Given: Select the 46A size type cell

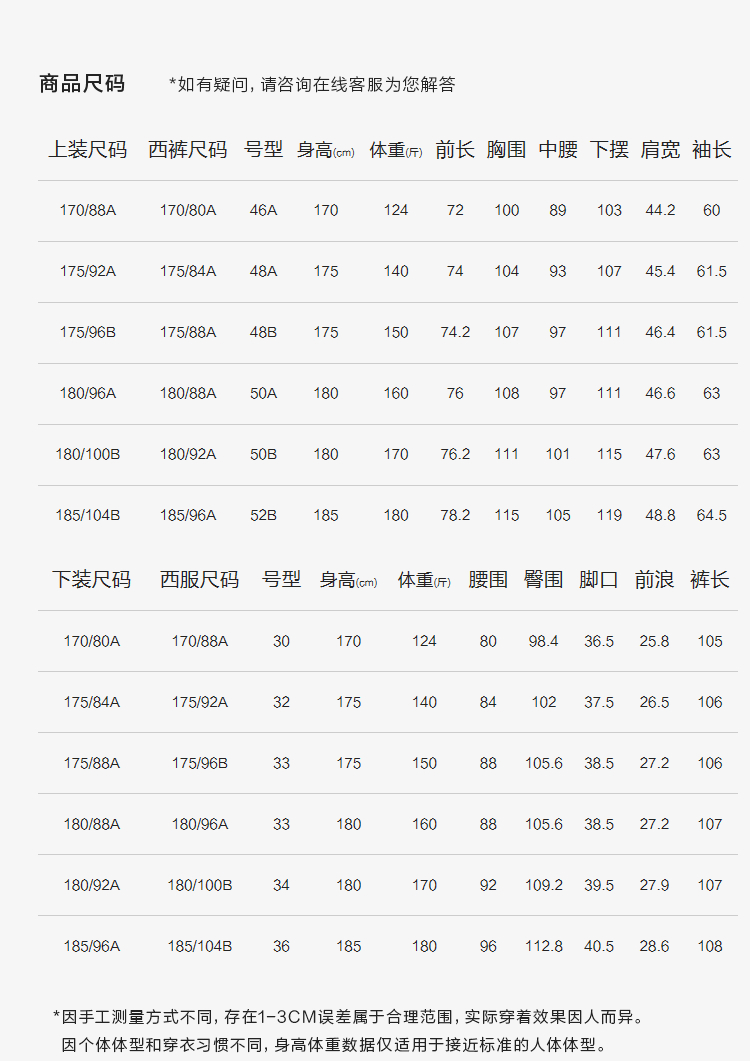Looking at the screenshot, I should click(x=264, y=210).
